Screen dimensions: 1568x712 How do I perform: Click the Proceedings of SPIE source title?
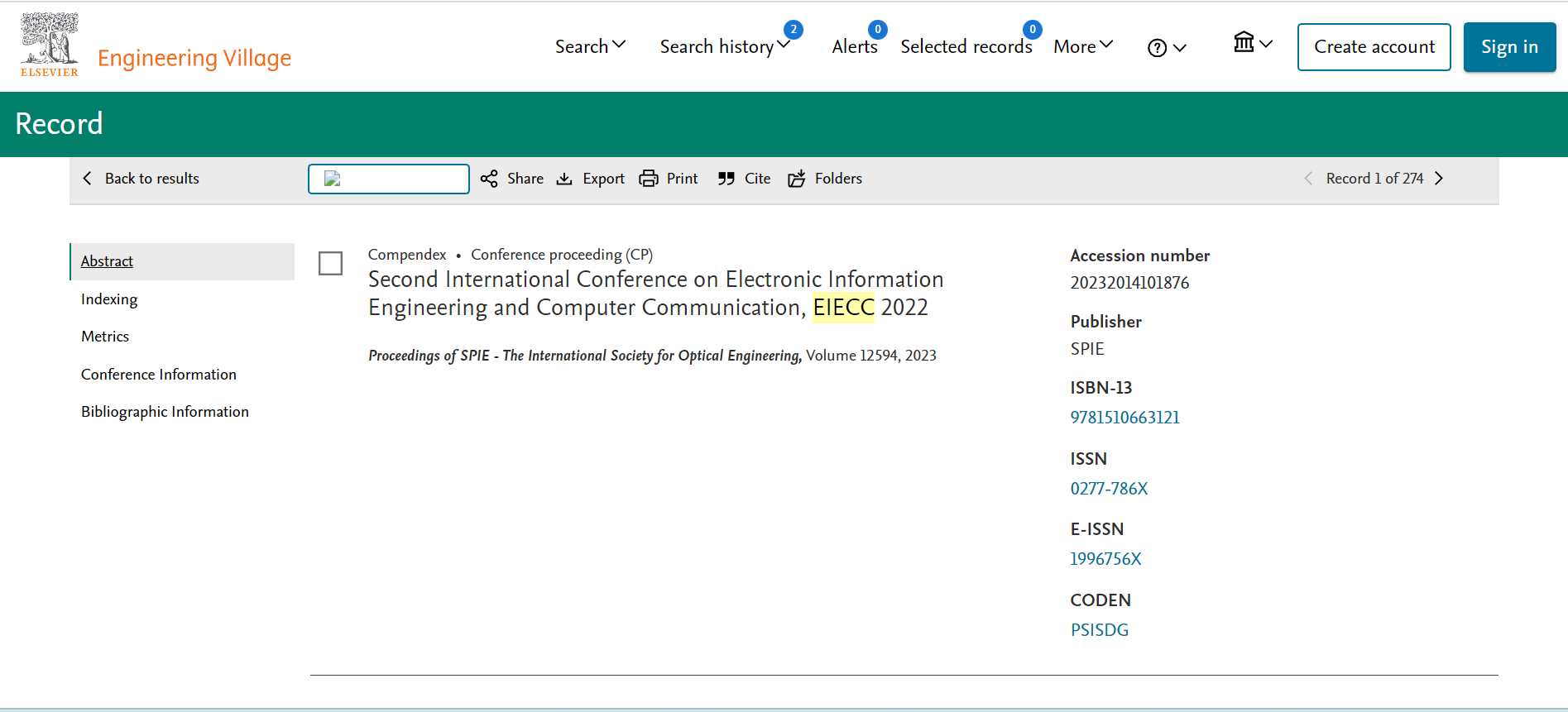point(585,356)
